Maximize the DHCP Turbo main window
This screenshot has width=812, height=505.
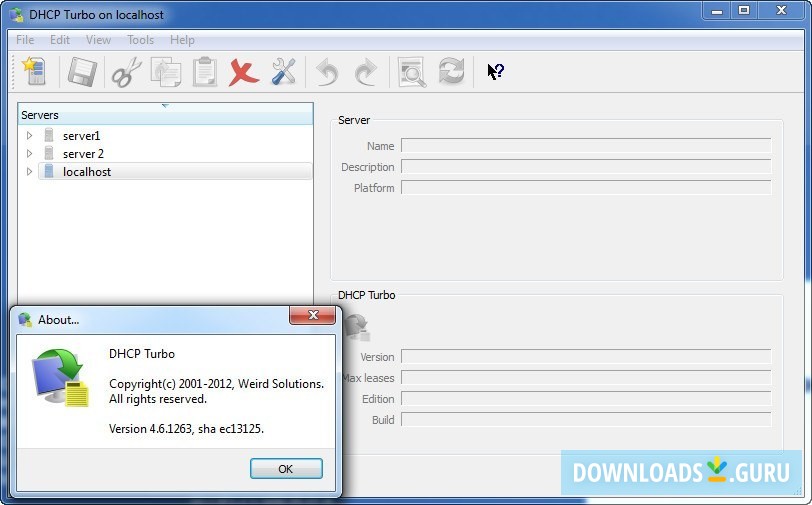click(744, 11)
